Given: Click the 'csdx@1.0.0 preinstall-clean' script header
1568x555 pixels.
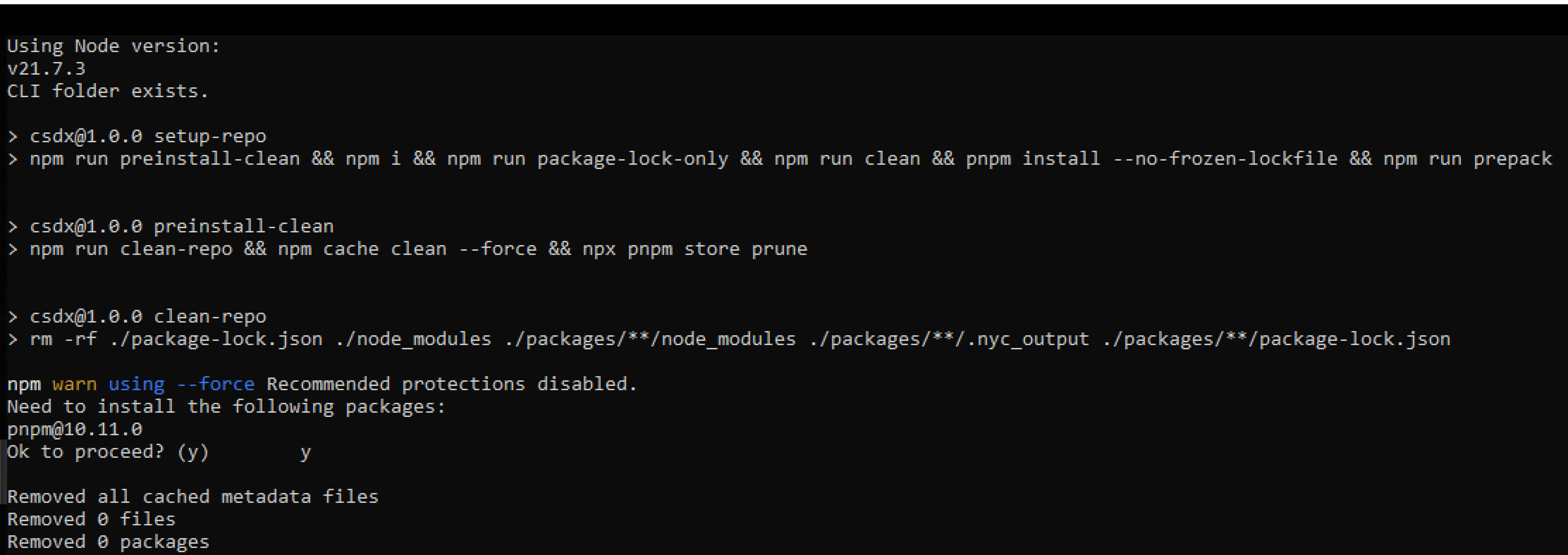Looking at the screenshot, I should [x=181, y=226].
